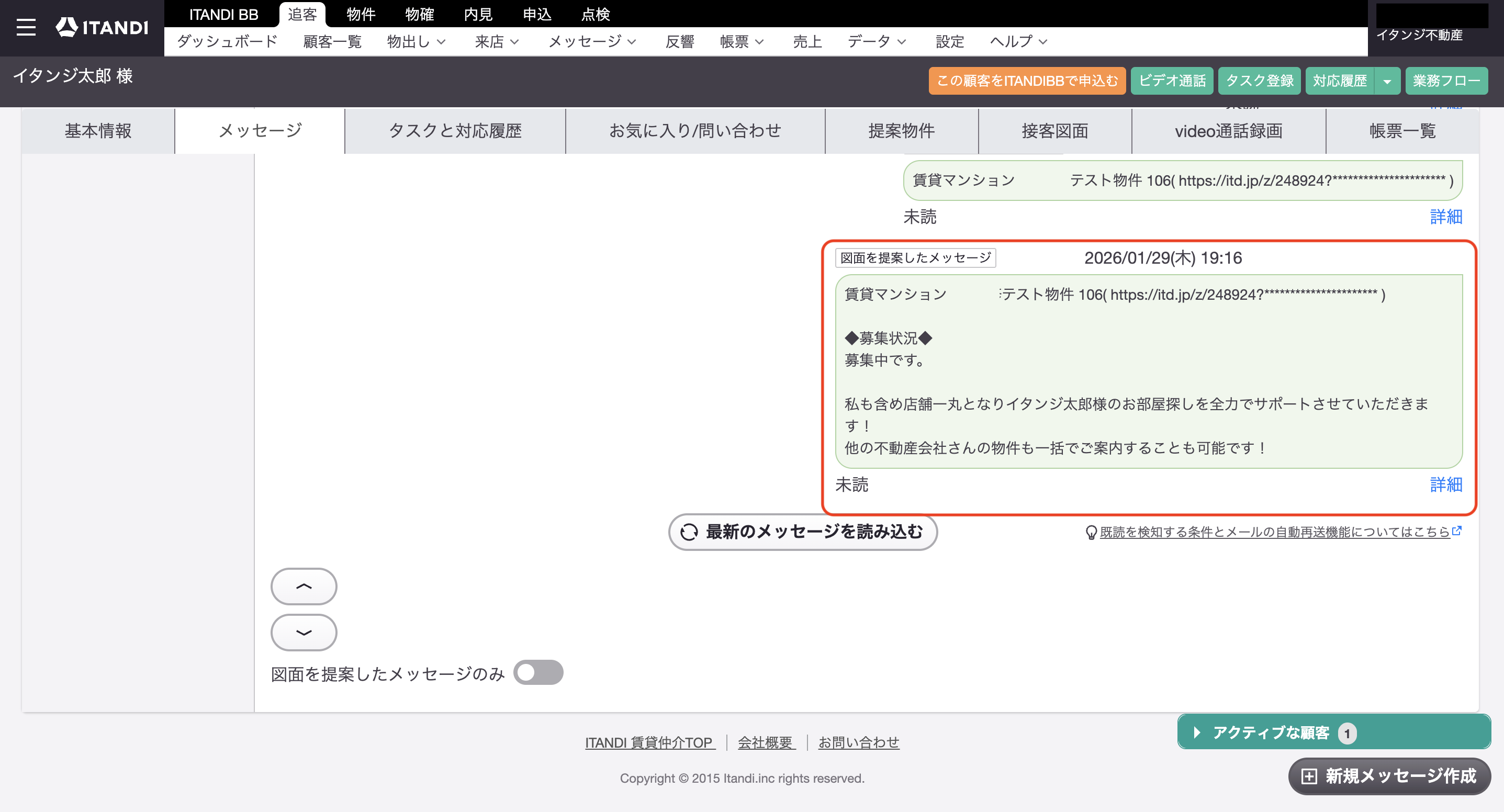Switch to the 基本情報 tab
This screenshot has height=812, width=1504.
[98, 131]
